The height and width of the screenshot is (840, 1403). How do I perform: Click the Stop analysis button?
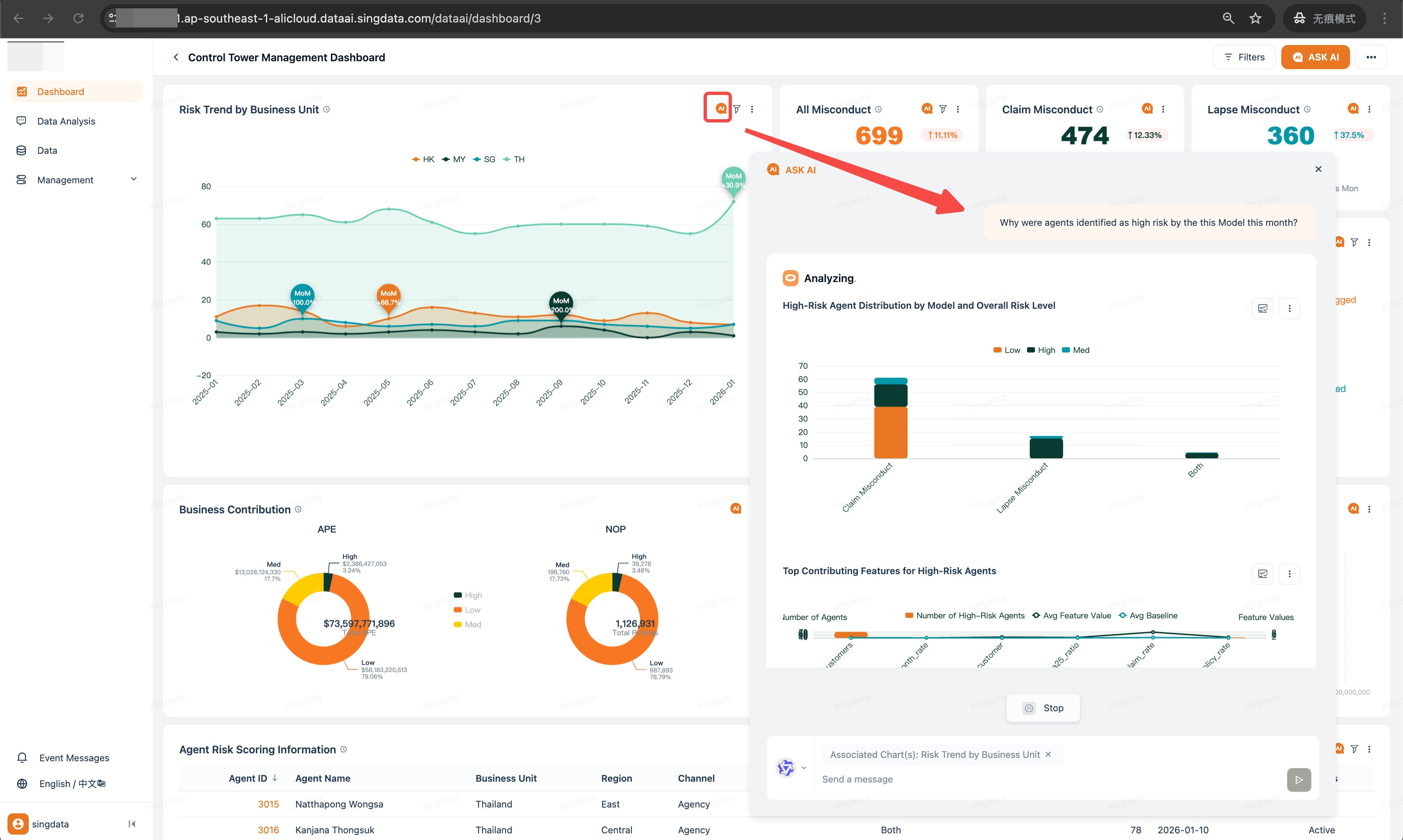pyautogui.click(x=1043, y=708)
